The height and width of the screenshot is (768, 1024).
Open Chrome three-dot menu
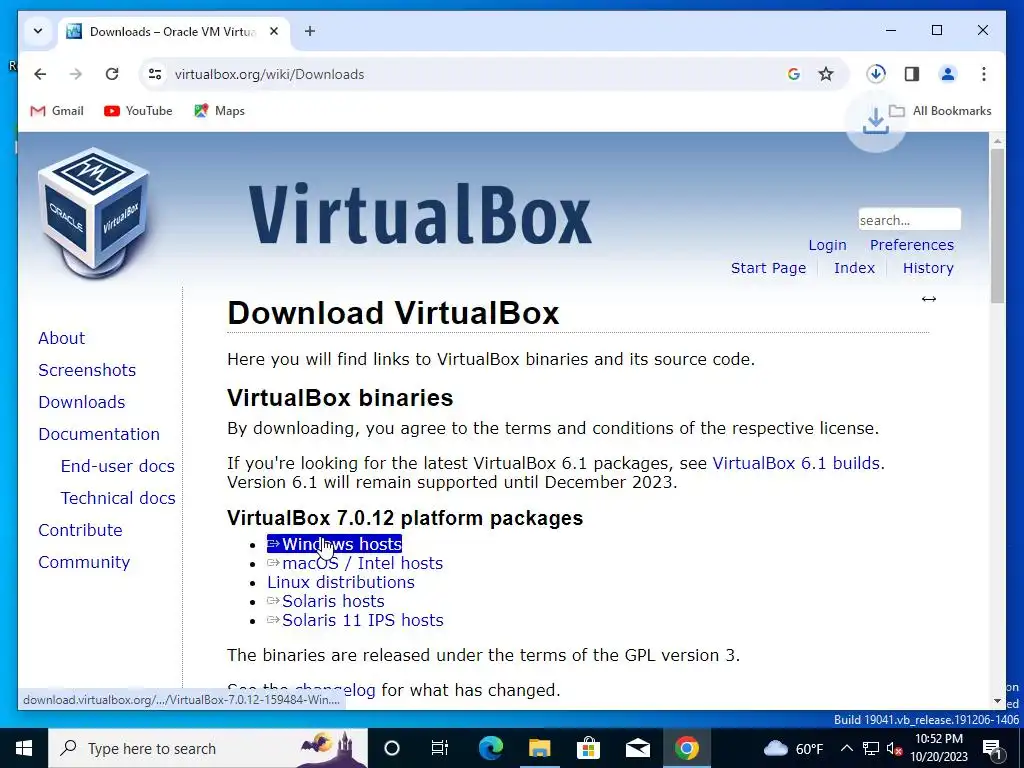click(984, 74)
